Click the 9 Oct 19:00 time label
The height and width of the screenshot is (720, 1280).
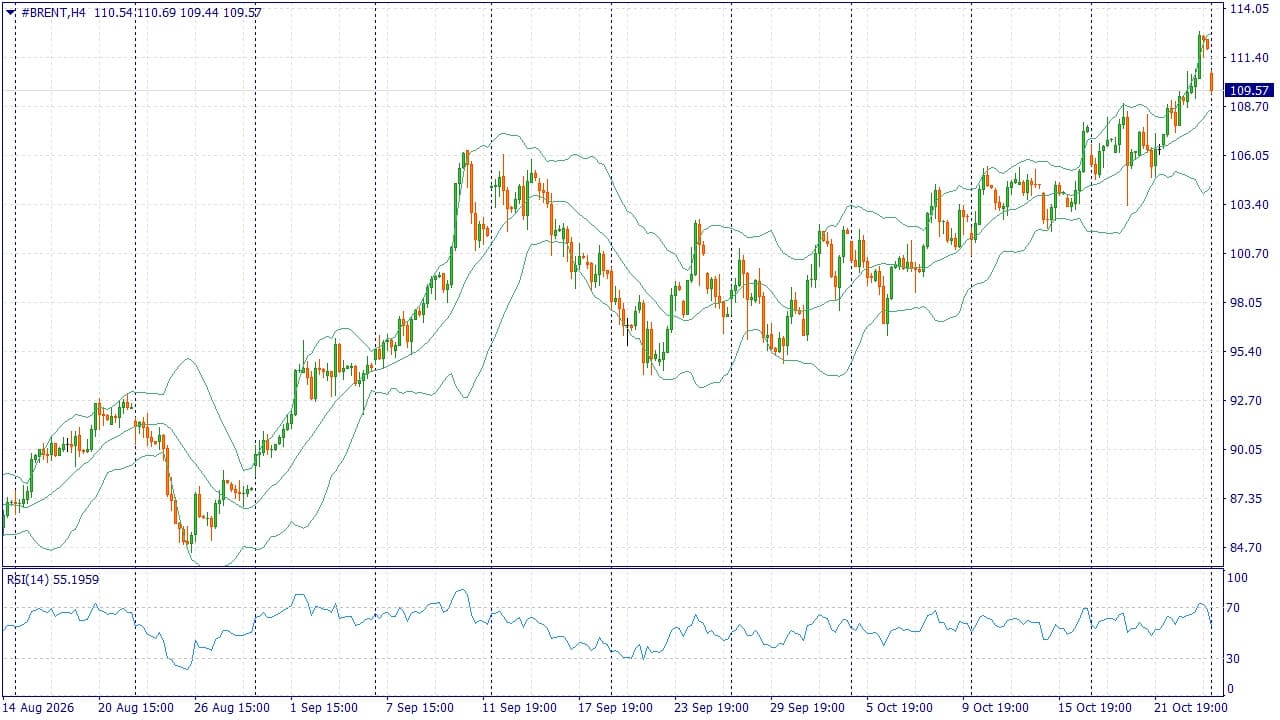[x=995, y=707]
